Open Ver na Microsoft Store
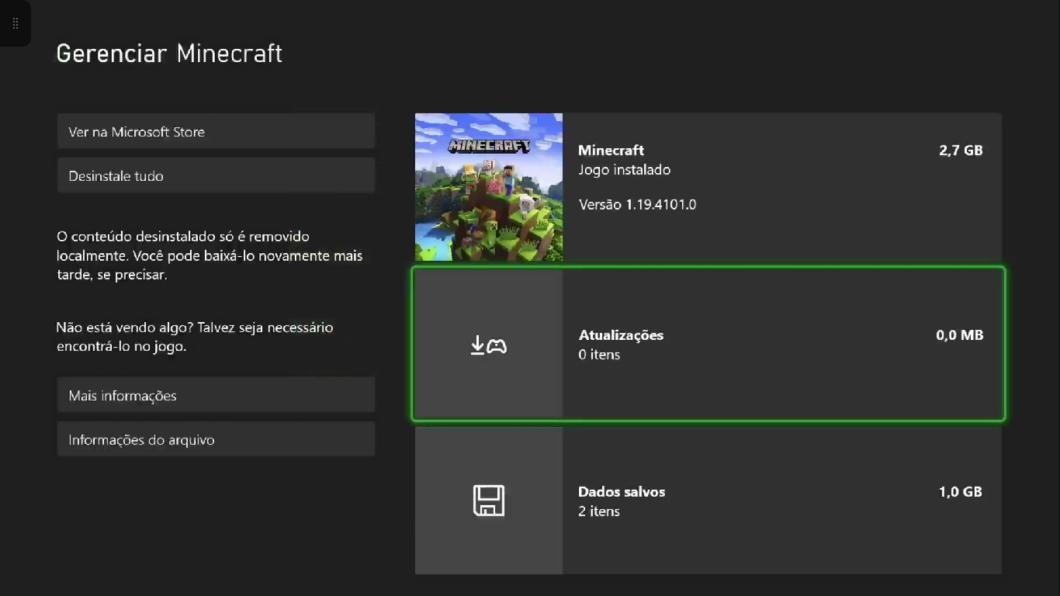 click(216, 131)
